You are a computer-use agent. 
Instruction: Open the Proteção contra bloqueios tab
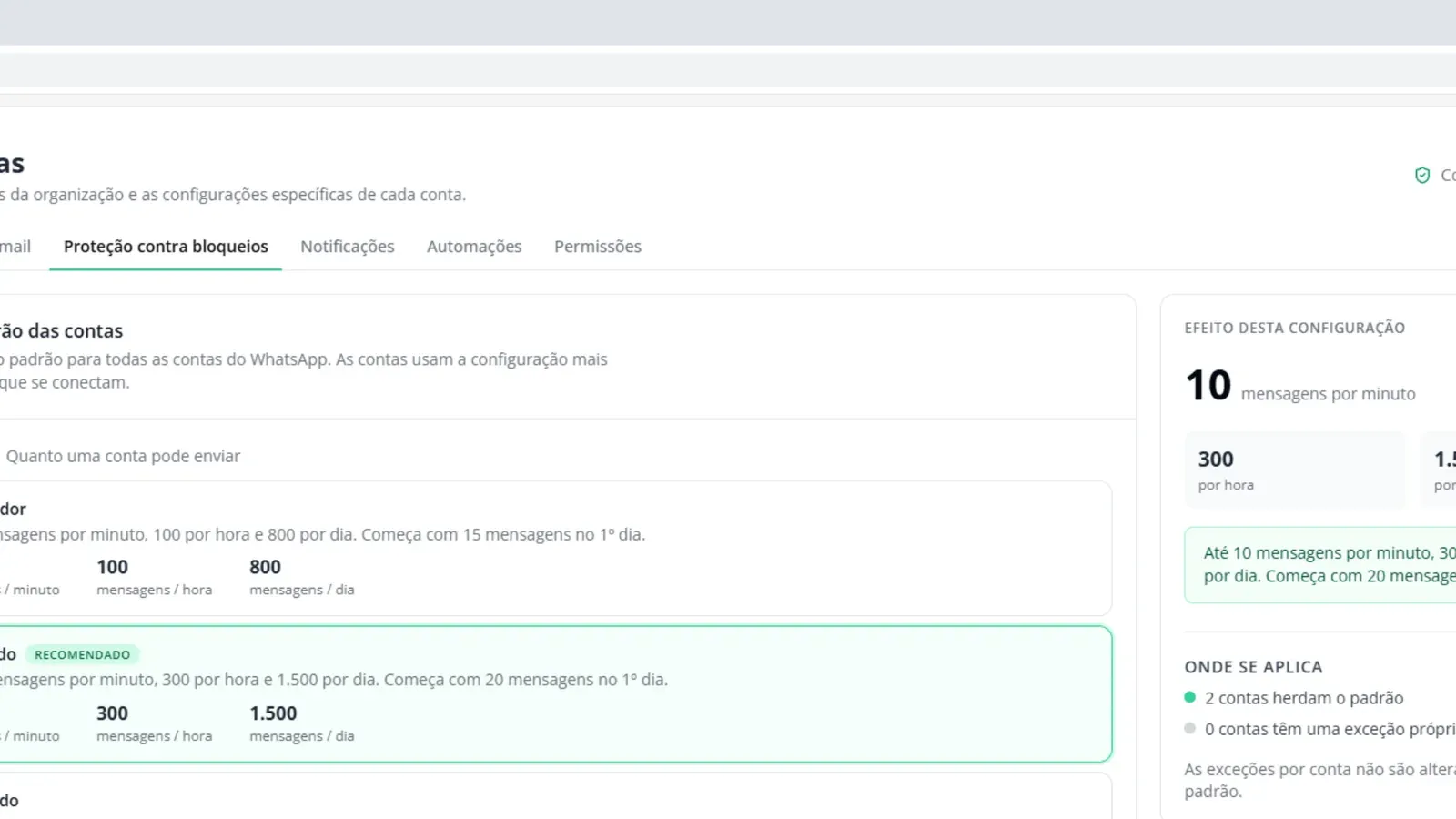tap(166, 247)
